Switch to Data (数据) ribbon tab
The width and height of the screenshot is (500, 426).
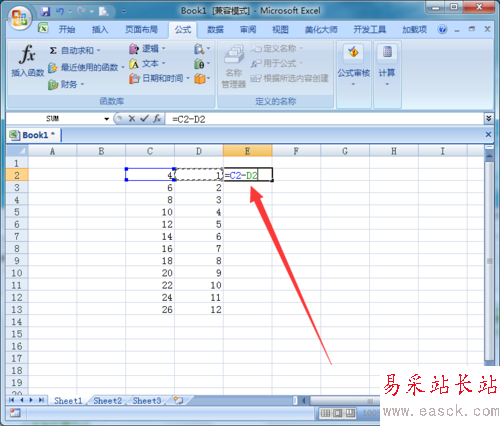(215, 30)
